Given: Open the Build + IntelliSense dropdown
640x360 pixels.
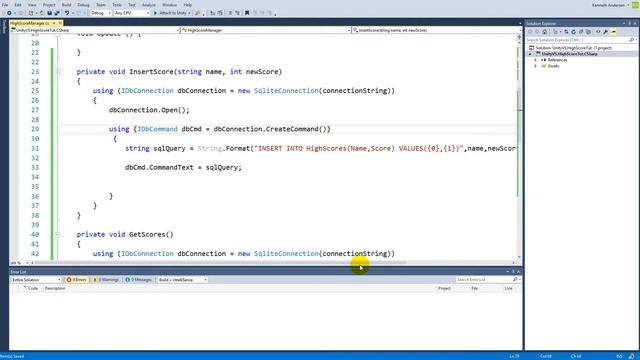Looking at the screenshot, I should pos(182,280).
